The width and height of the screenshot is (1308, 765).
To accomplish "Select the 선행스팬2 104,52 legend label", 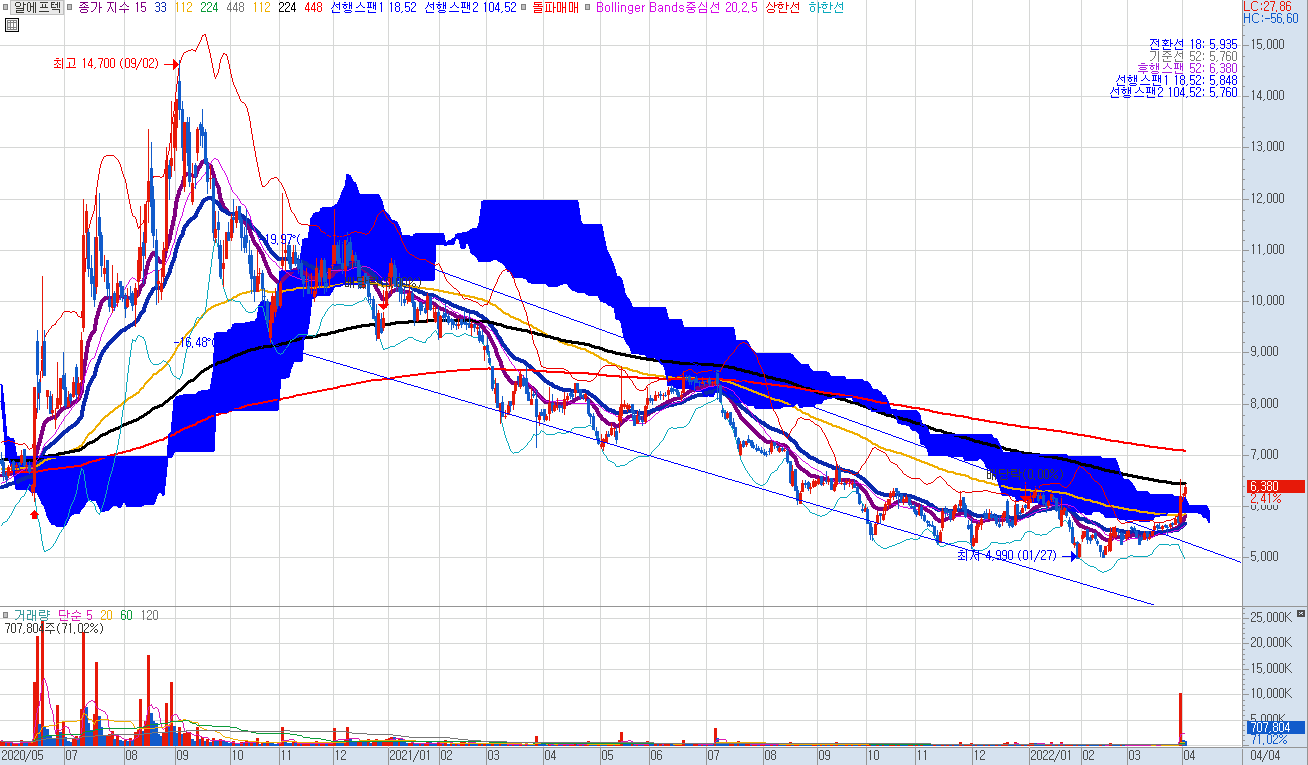I will tap(470, 7).
